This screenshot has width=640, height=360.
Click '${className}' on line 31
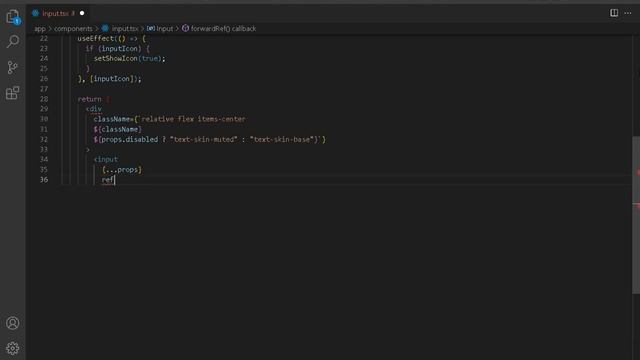[118, 129]
